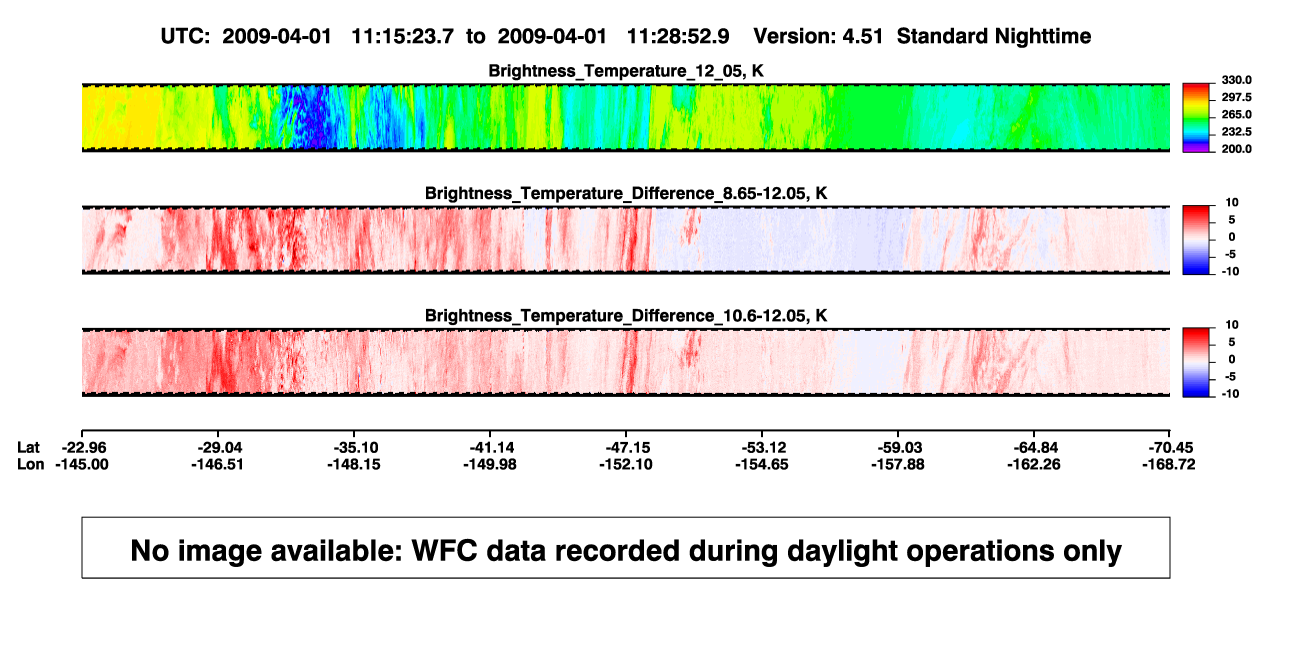Click longitude tick value -145.00
This screenshot has height=667, width=1300.
pyautogui.click(x=81, y=464)
